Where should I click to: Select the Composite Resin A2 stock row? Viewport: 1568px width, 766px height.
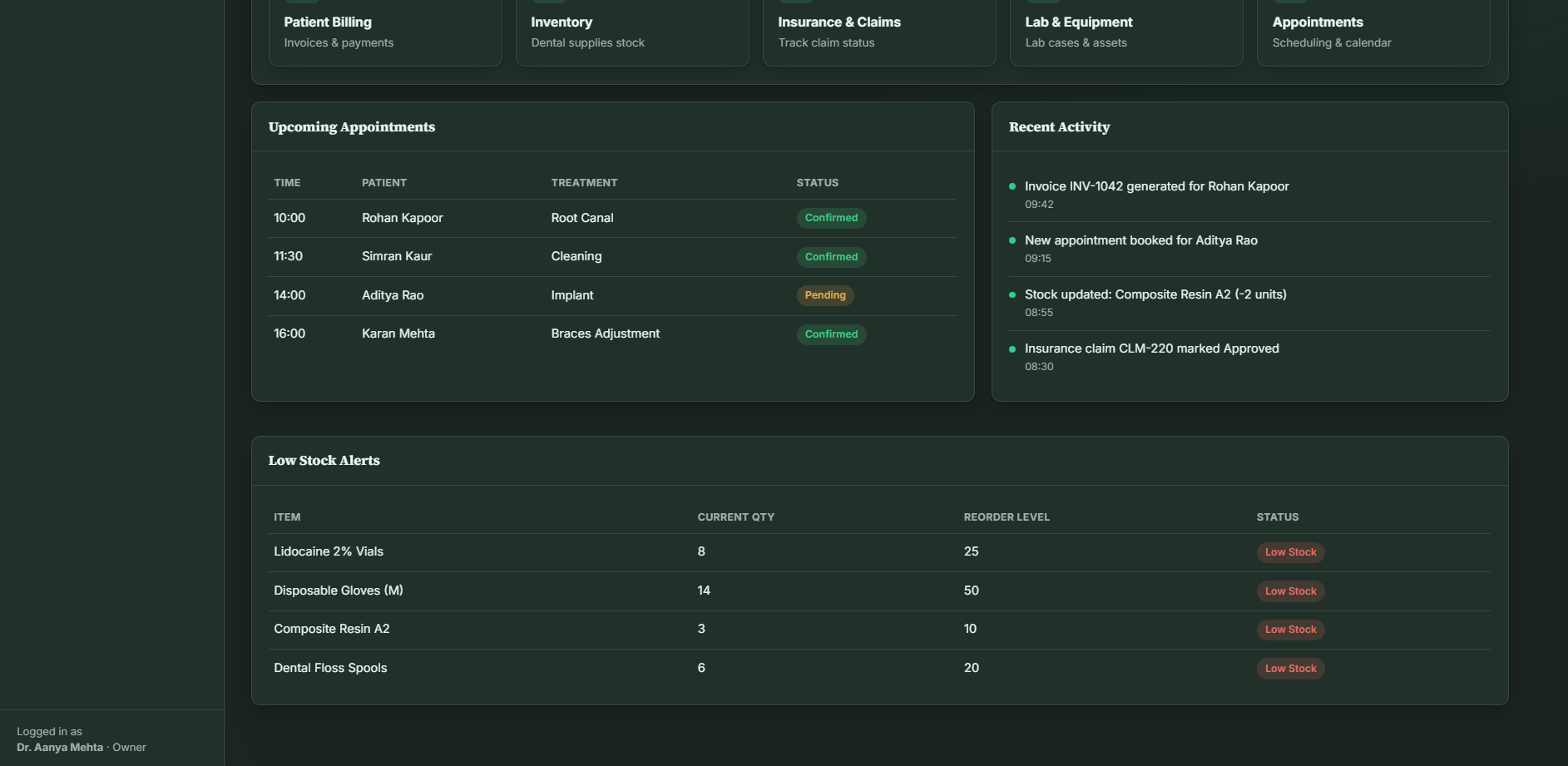pos(879,630)
